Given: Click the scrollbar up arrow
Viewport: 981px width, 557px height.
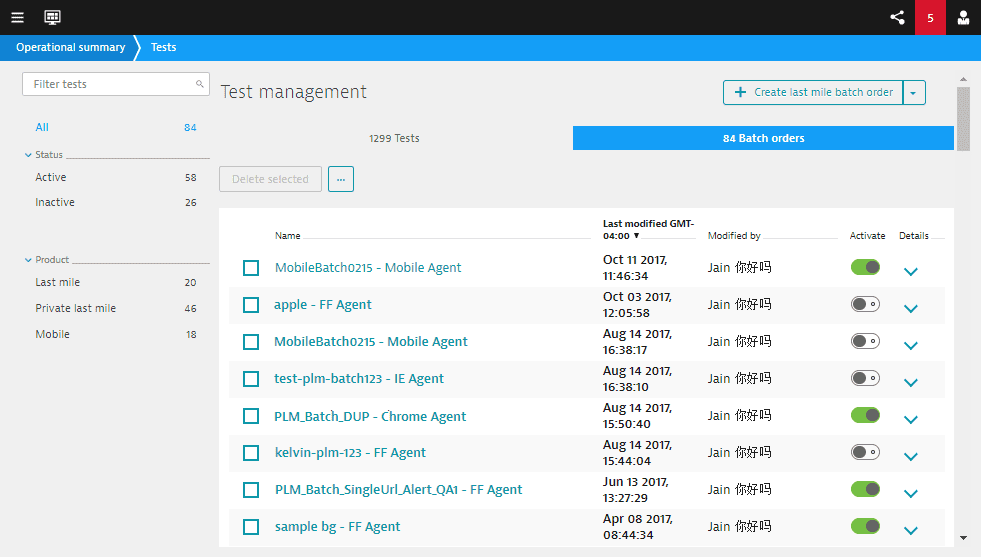Looking at the screenshot, I should 963,79.
